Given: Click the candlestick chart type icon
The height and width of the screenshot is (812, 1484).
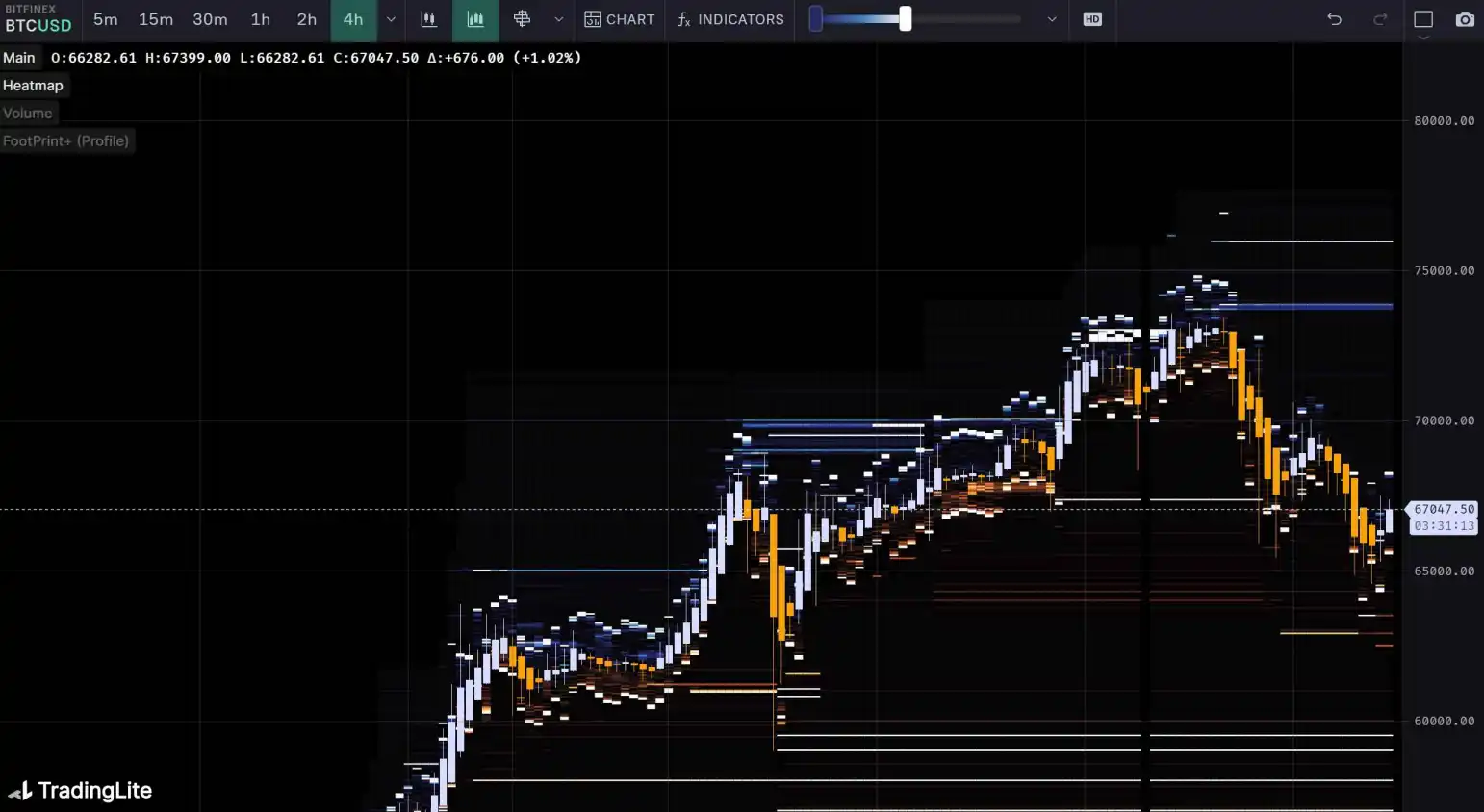Looking at the screenshot, I should tap(429, 19).
